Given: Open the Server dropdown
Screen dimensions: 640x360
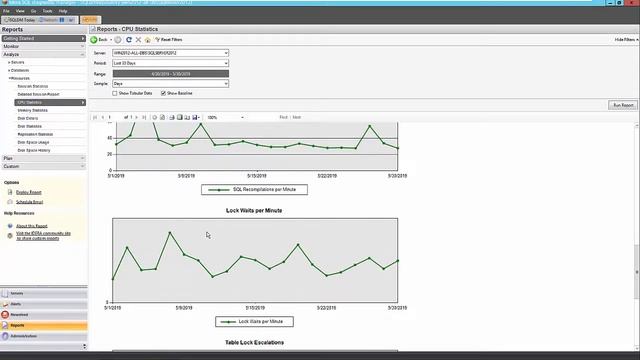Looking at the screenshot, I should [226, 53].
